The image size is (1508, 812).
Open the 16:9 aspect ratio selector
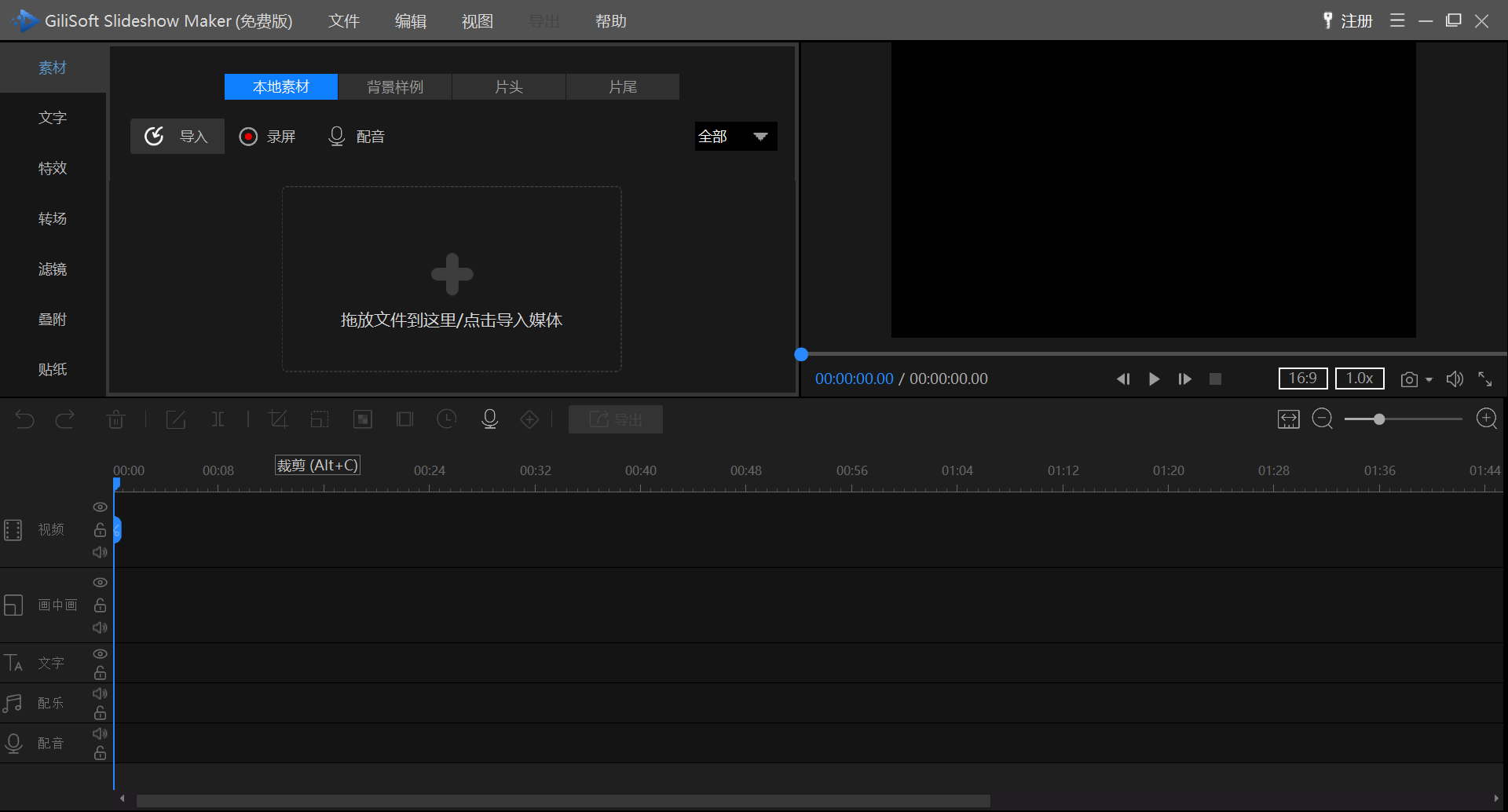click(1303, 379)
